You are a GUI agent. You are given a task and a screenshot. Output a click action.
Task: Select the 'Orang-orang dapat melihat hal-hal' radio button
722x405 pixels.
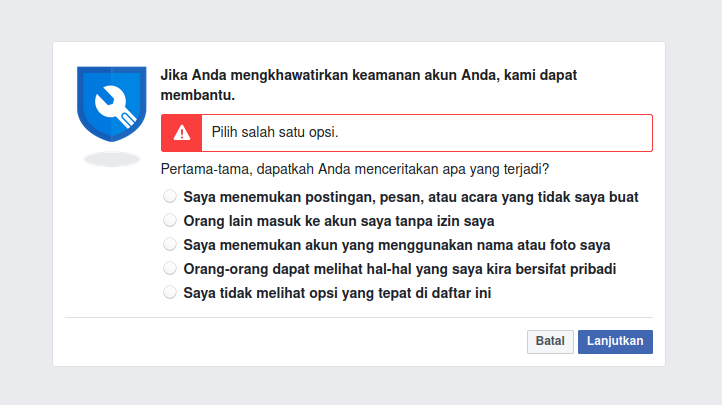(171, 268)
